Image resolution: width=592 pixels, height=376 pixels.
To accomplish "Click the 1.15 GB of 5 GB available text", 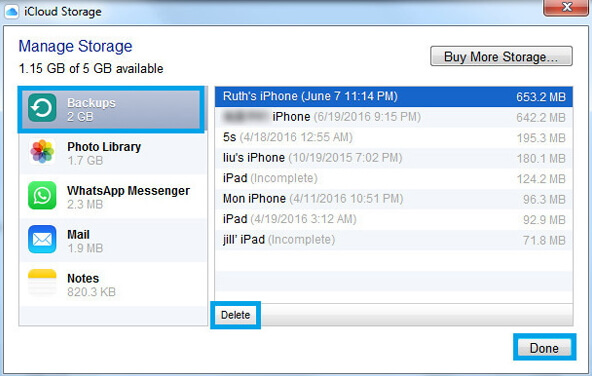I will coord(91,68).
